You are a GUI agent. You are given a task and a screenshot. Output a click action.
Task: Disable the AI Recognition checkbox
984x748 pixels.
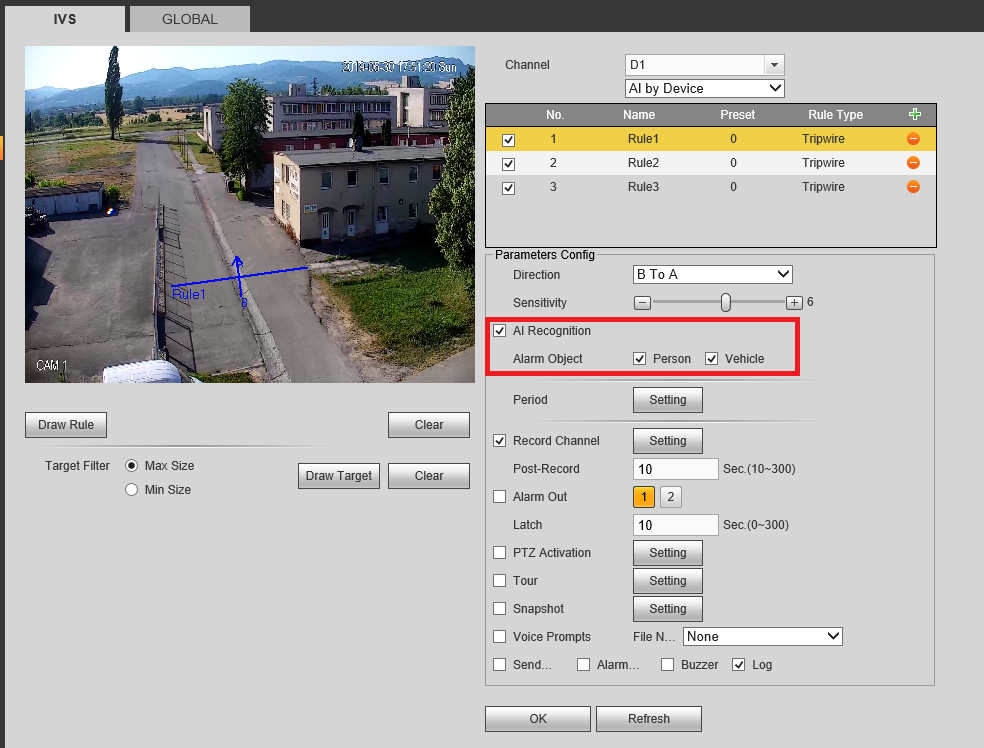[x=500, y=331]
